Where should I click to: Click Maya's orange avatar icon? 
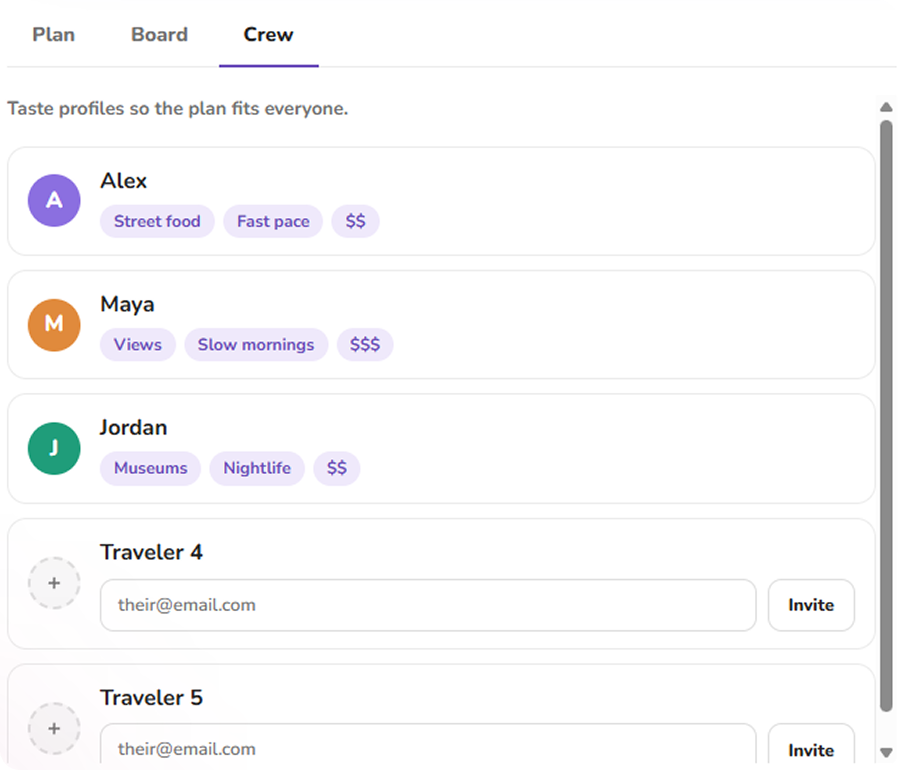coord(54,325)
